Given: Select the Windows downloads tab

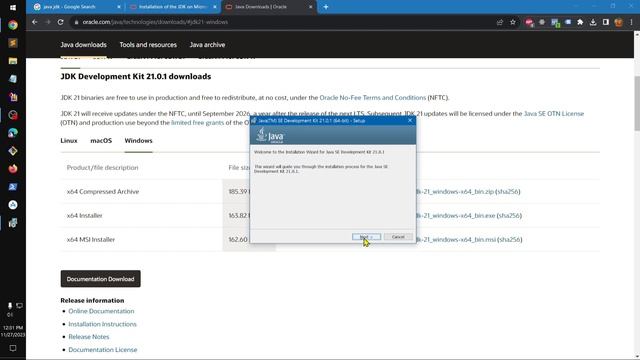Looking at the screenshot, I should [x=138, y=140].
